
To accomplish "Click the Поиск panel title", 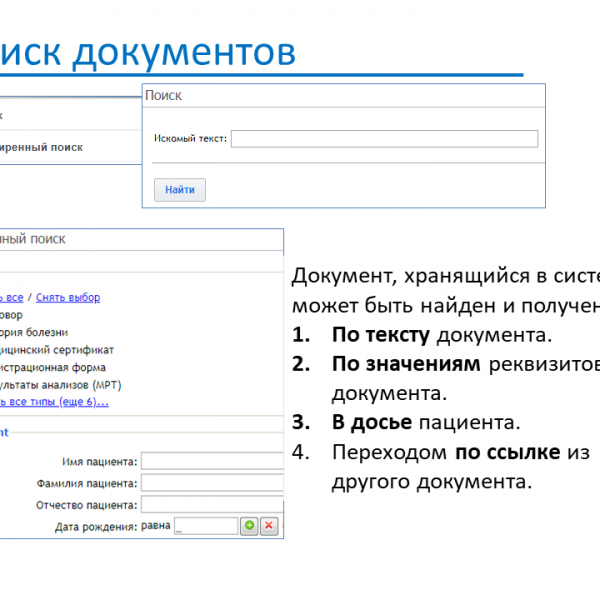I will [x=164, y=96].
